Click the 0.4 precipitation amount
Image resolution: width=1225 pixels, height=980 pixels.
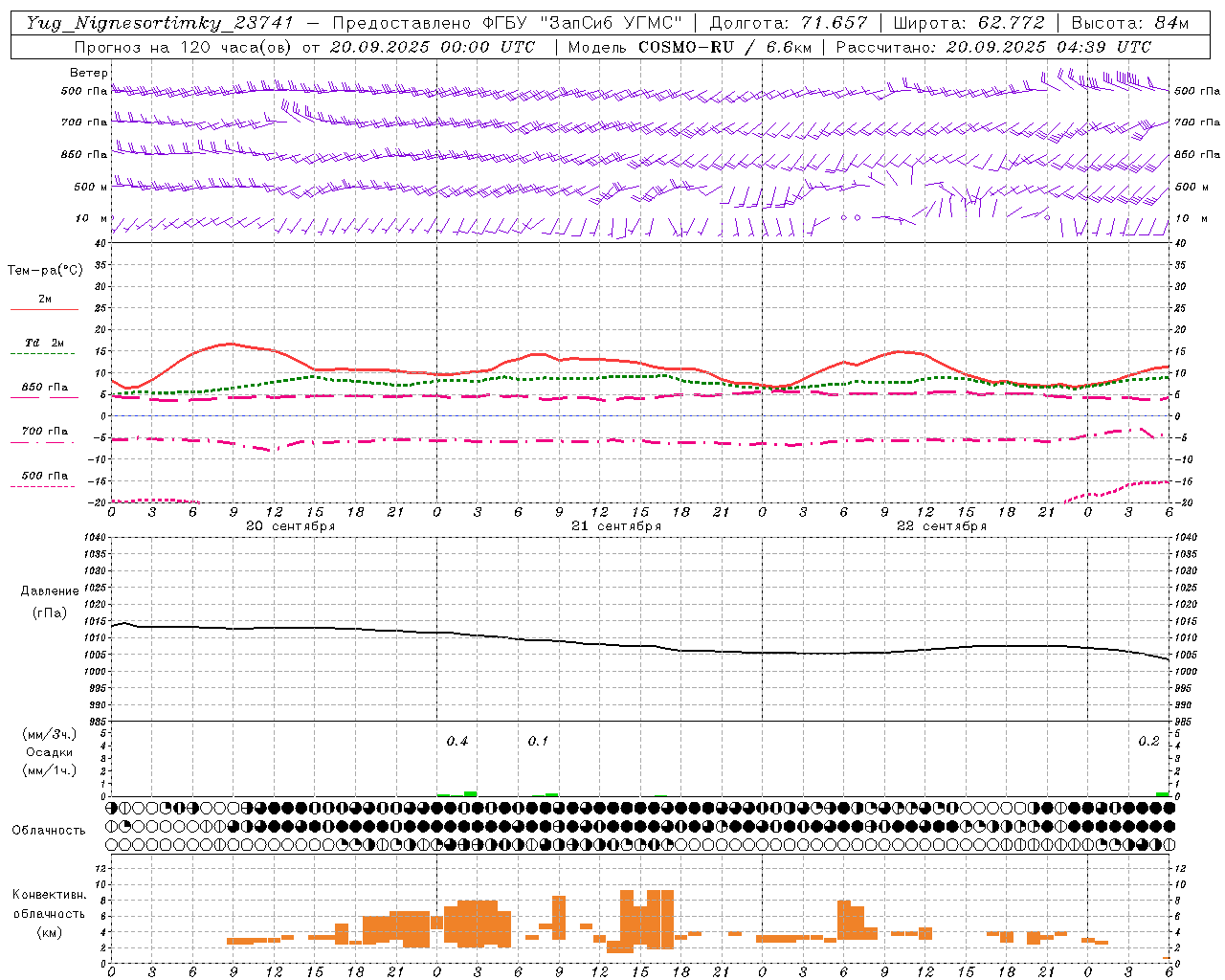click(457, 742)
